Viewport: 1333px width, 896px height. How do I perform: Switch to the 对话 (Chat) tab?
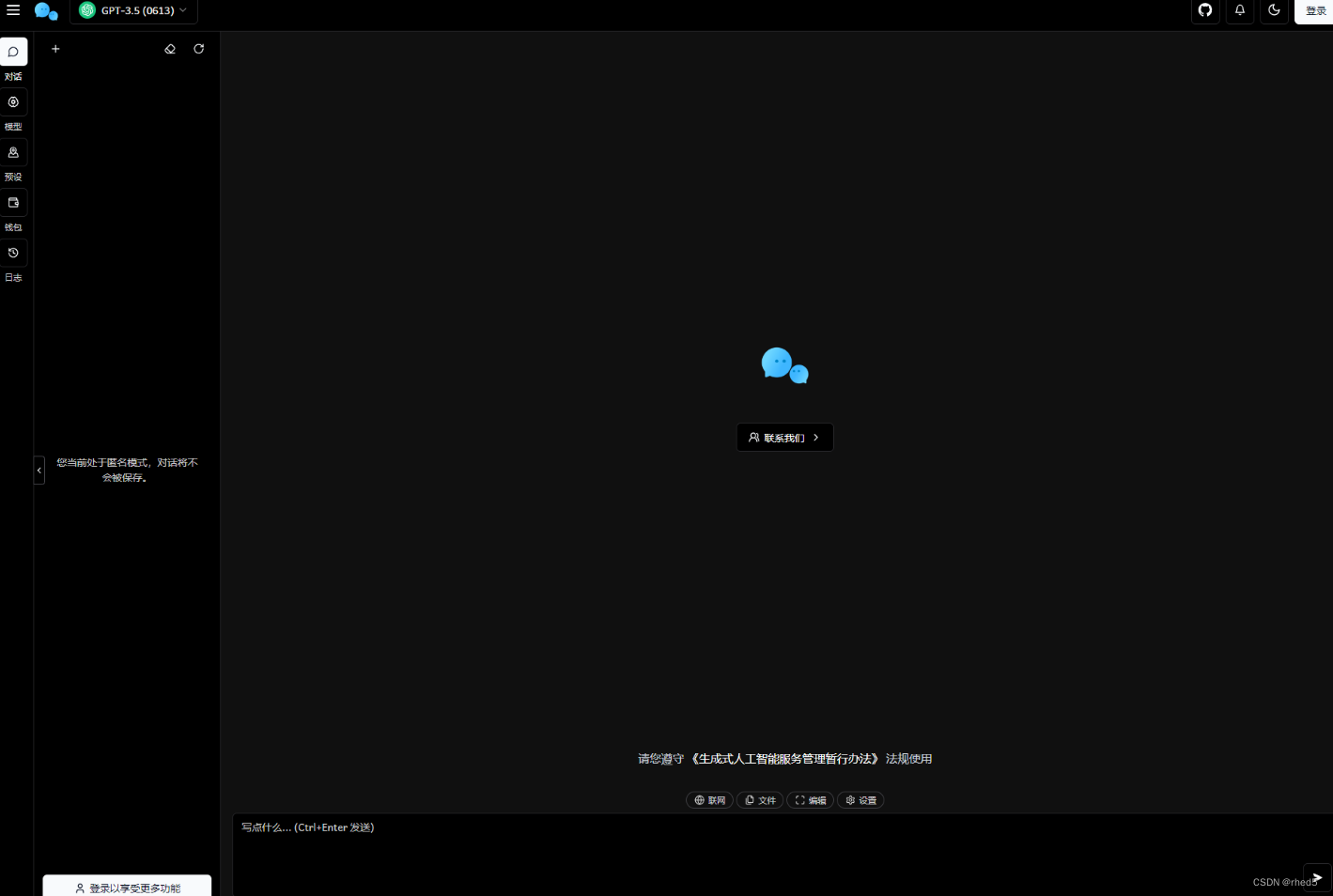tap(13, 52)
